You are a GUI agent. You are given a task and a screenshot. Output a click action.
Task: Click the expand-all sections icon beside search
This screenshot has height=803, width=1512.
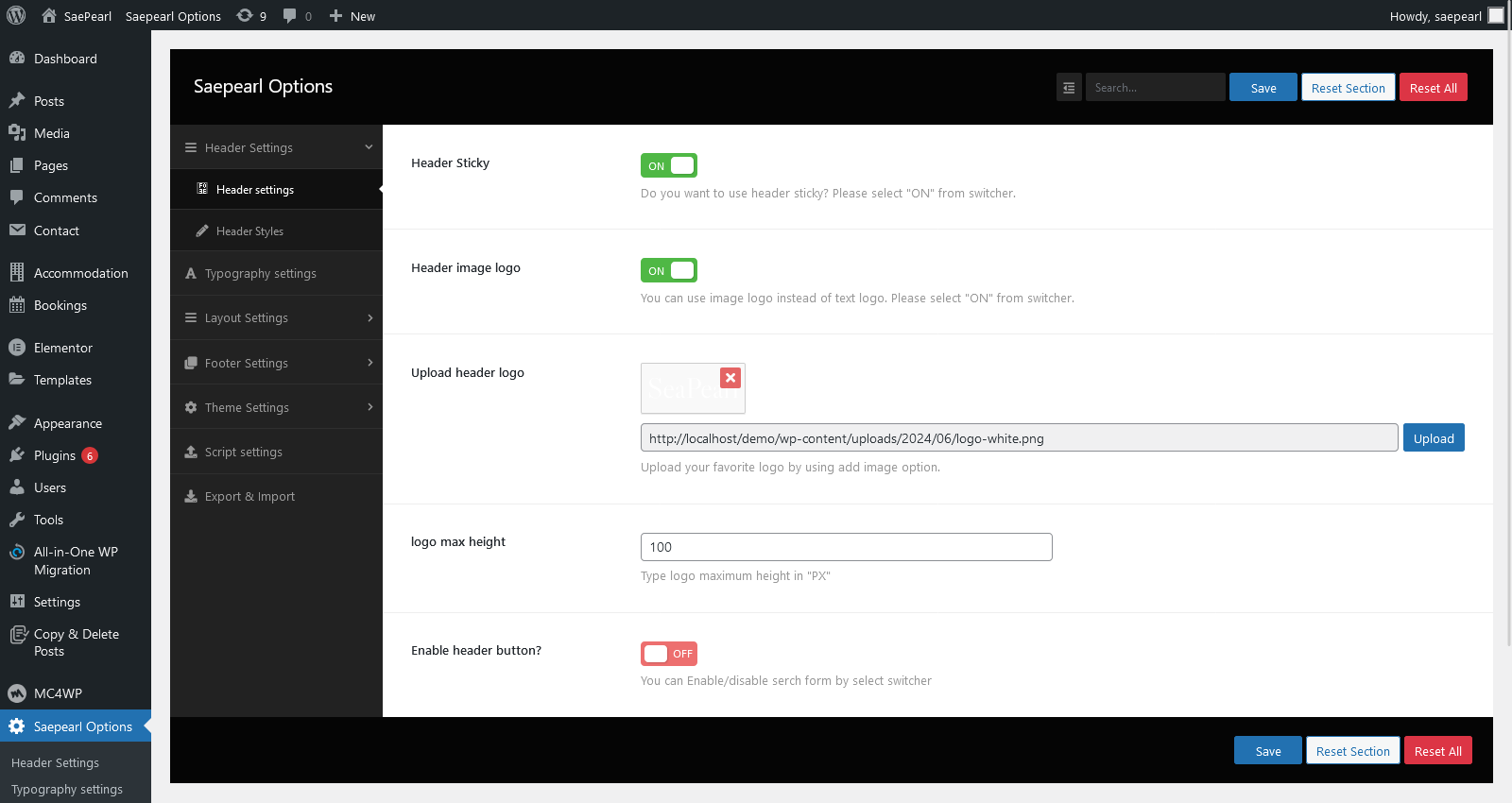point(1069,88)
